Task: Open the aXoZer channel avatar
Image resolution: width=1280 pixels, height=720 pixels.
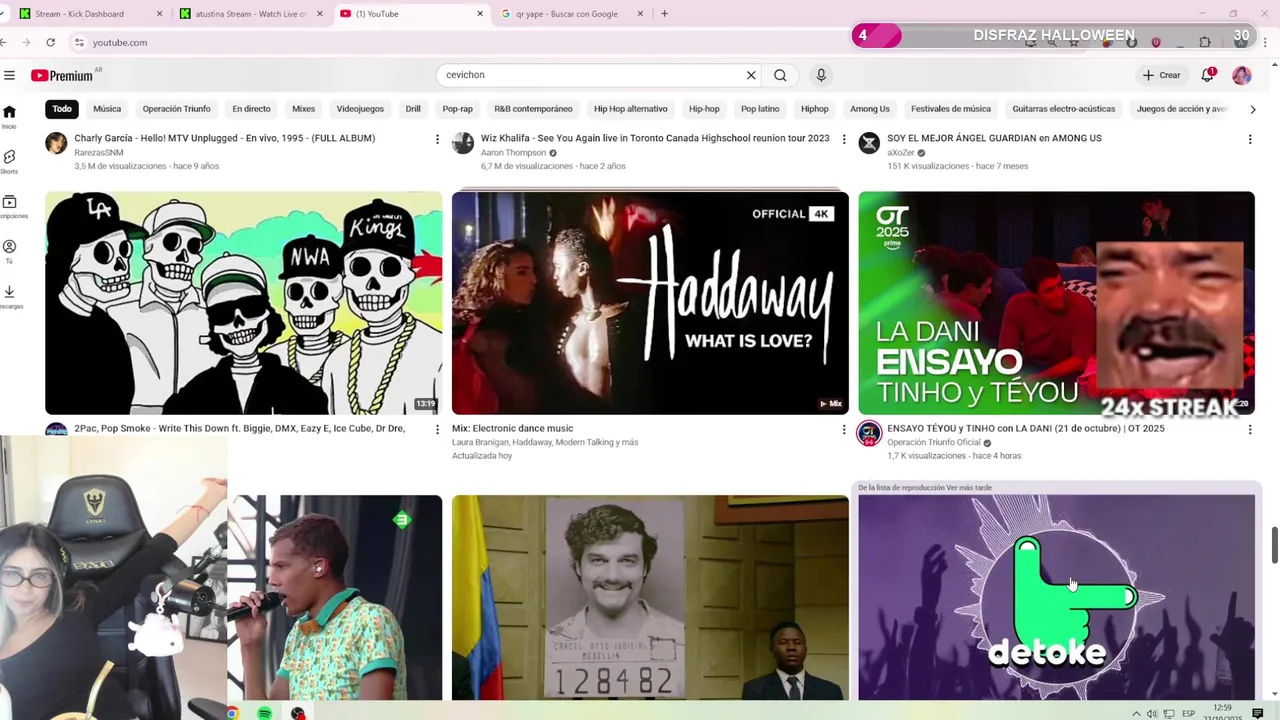Action: pos(869,143)
